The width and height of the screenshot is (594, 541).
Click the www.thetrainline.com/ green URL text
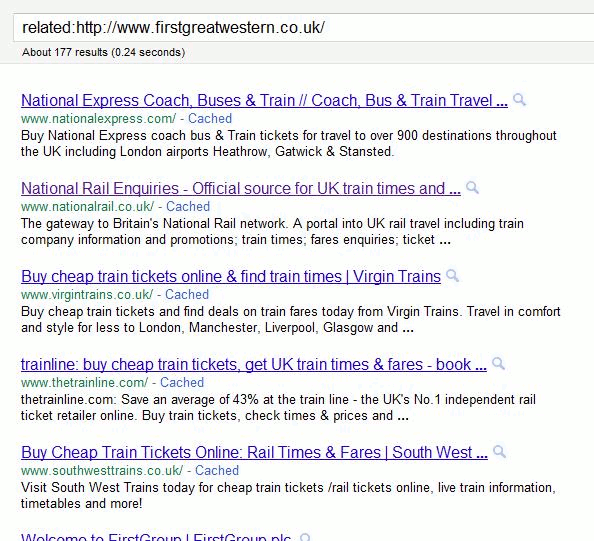pos(84,382)
